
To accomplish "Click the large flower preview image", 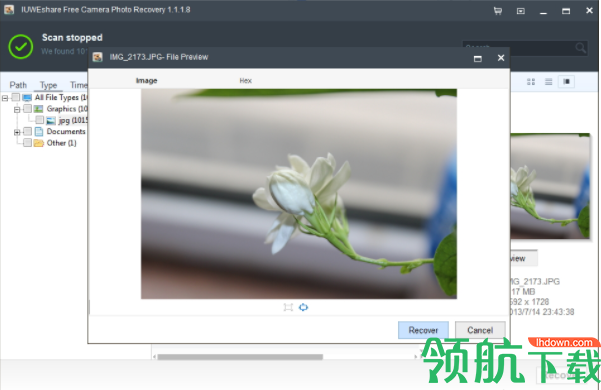I will click(299, 194).
